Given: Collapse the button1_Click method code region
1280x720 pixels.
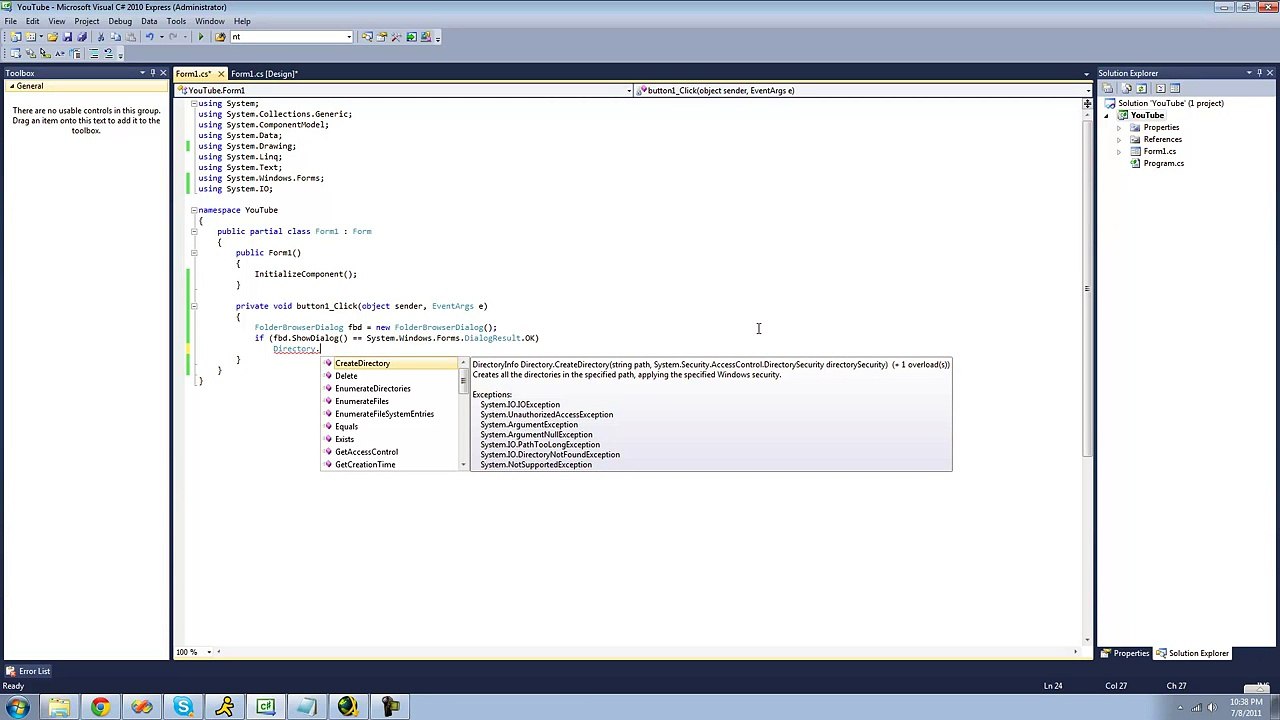Looking at the screenshot, I should tap(194, 306).
